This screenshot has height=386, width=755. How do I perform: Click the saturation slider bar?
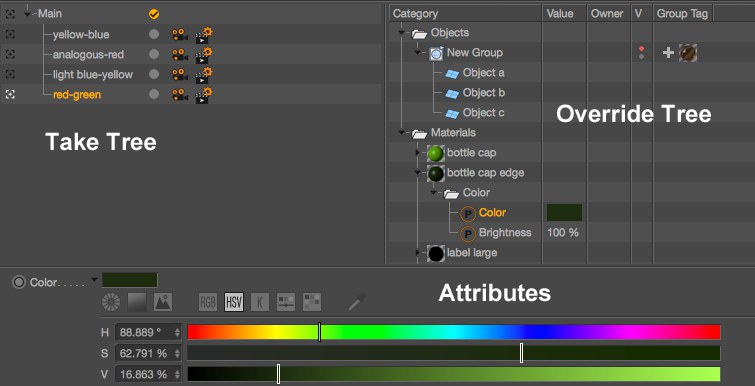(x=454, y=353)
